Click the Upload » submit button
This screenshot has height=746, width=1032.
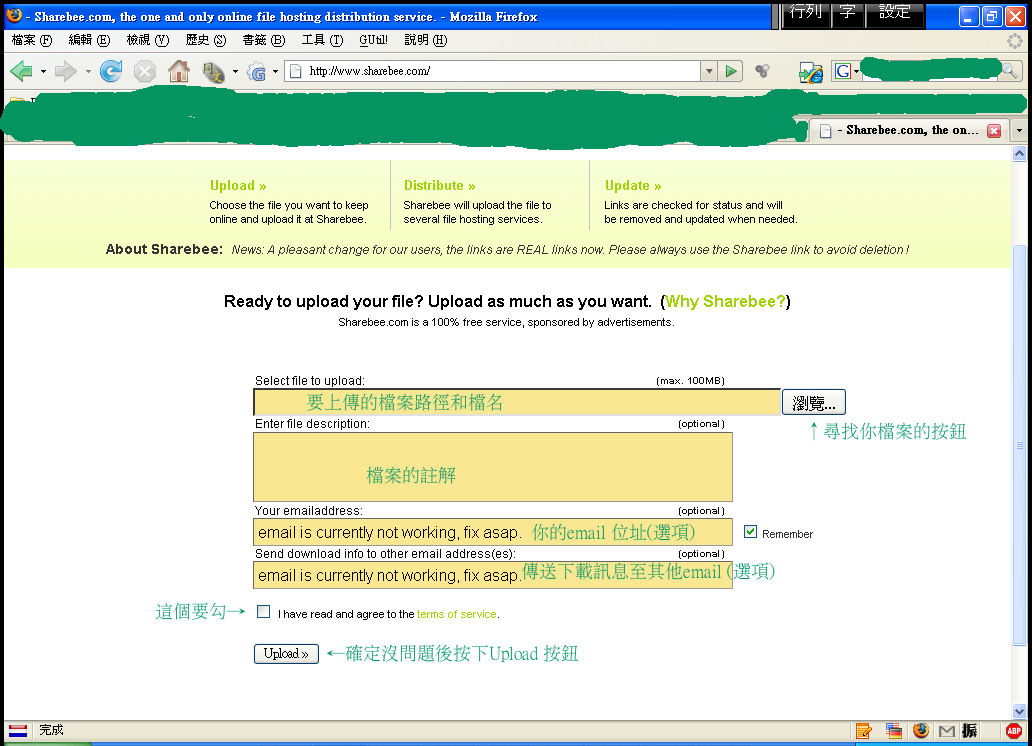pos(286,654)
